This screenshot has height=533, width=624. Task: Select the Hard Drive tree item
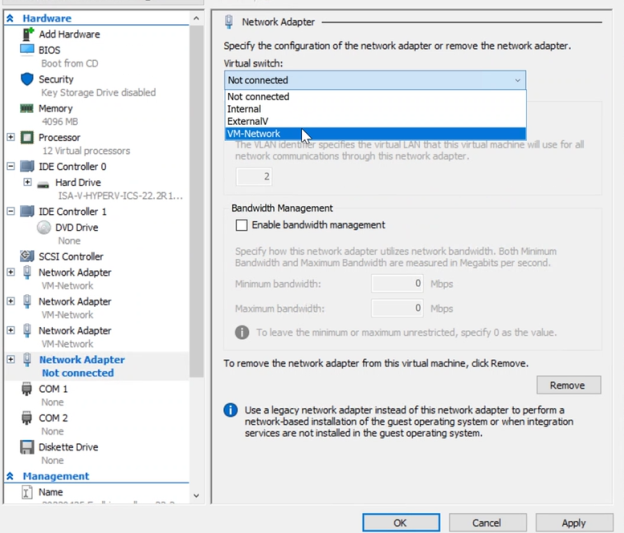pyautogui.click(x=78, y=182)
